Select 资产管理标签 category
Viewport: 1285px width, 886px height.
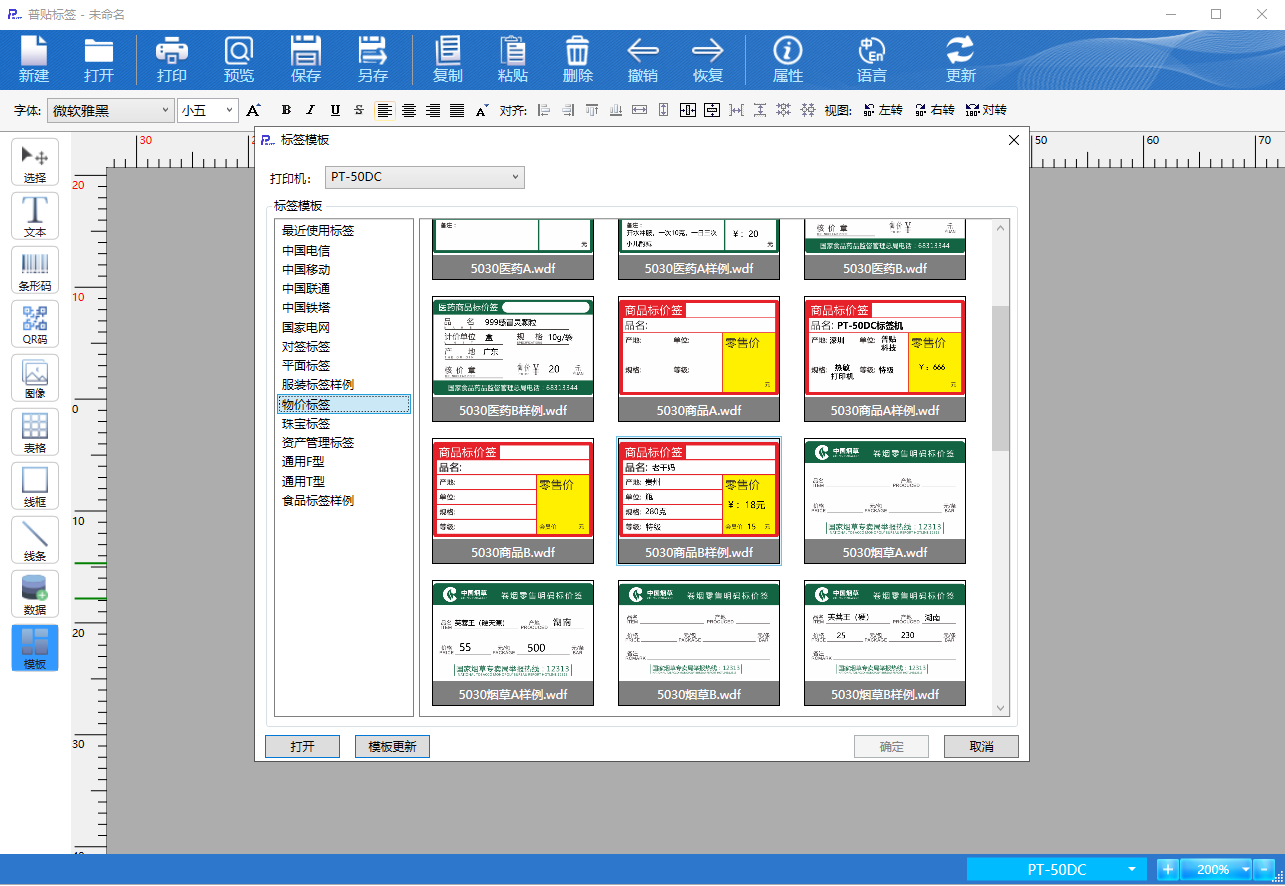[x=318, y=443]
